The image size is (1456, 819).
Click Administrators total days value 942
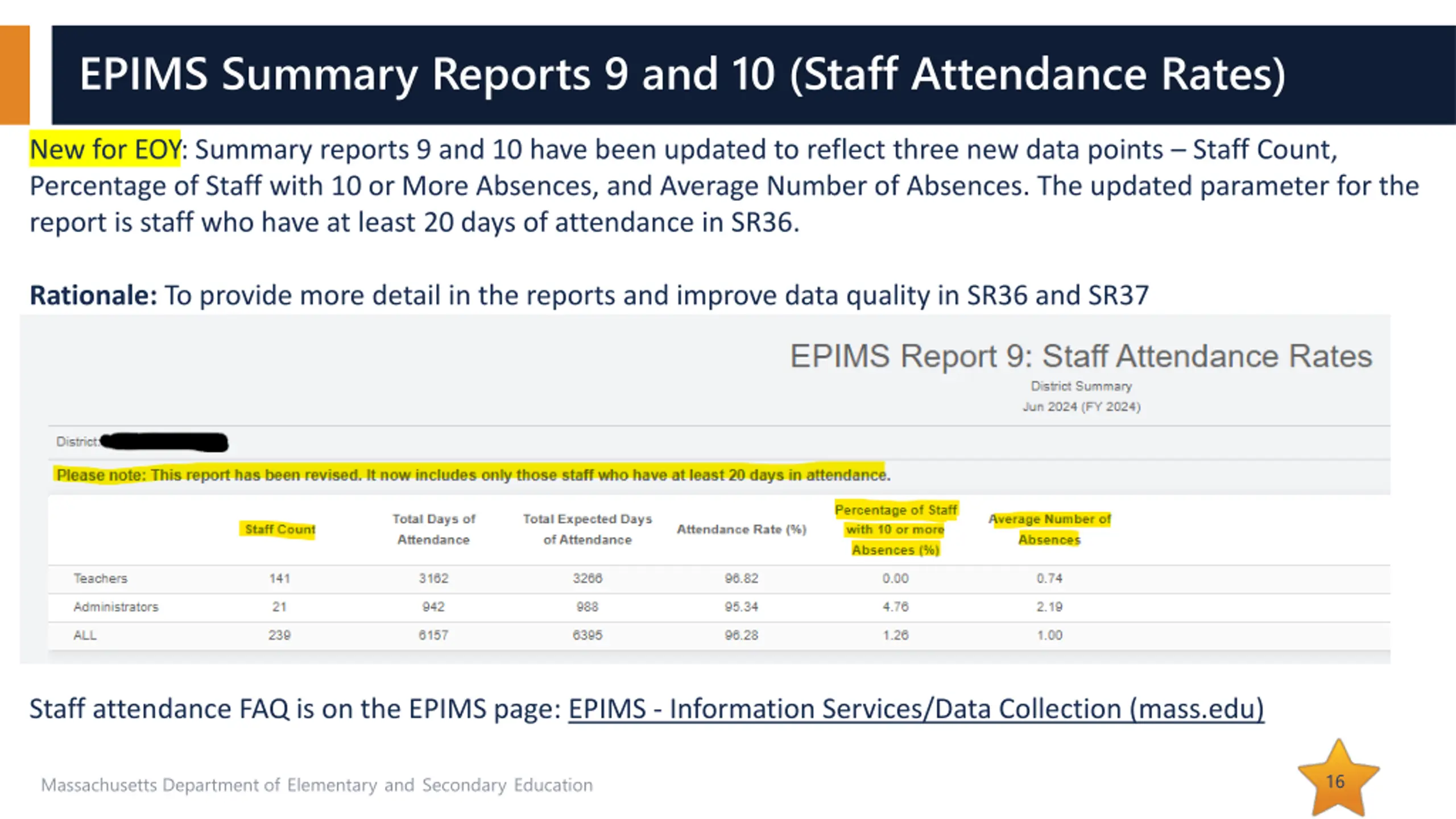click(x=433, y=607)
